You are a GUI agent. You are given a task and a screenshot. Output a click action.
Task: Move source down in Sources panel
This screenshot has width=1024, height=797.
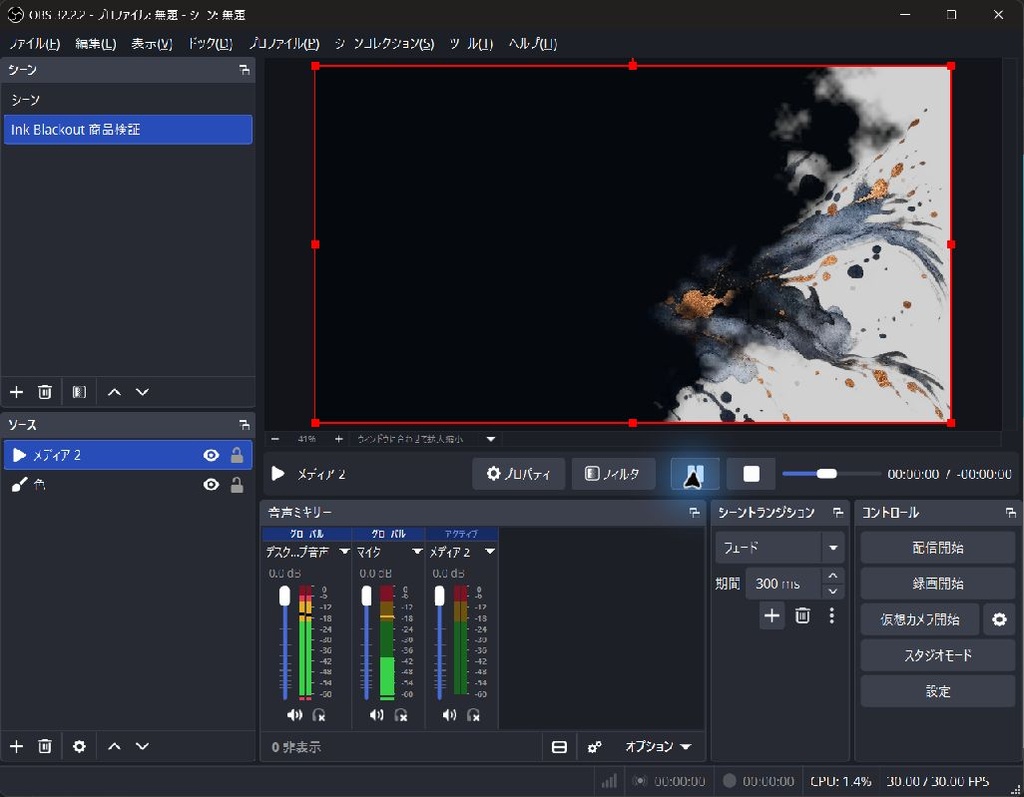coord(142,746)
